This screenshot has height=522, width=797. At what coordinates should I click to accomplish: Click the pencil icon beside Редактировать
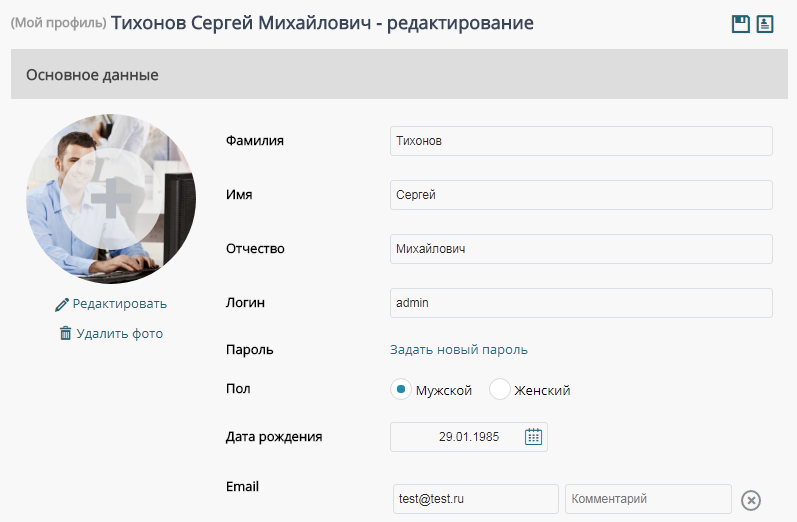click(62, 304)
